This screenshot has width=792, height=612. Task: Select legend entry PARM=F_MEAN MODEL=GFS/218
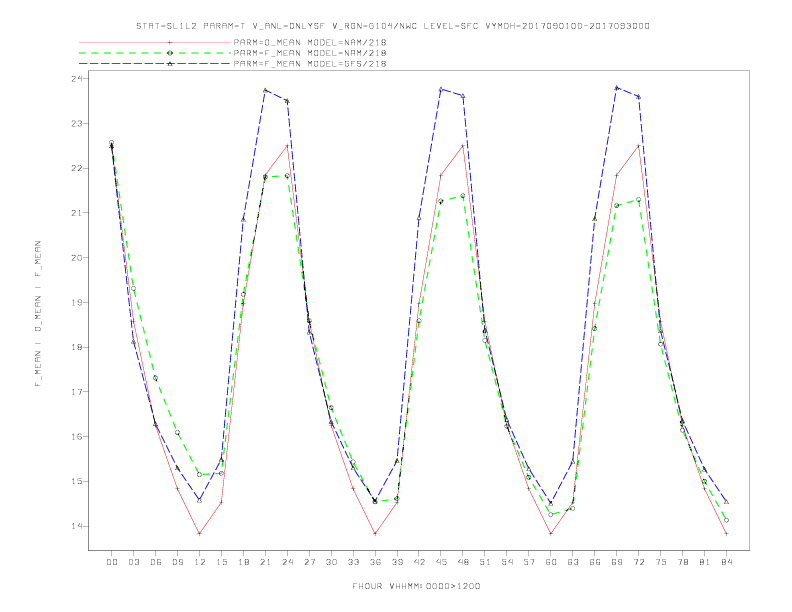[x=310, y=64]
